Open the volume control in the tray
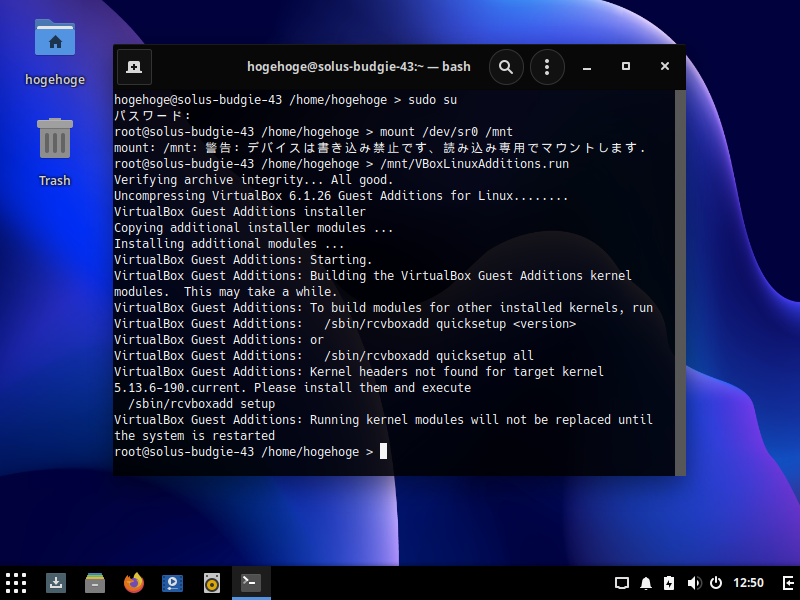800x600 pixels. [694, 583]
